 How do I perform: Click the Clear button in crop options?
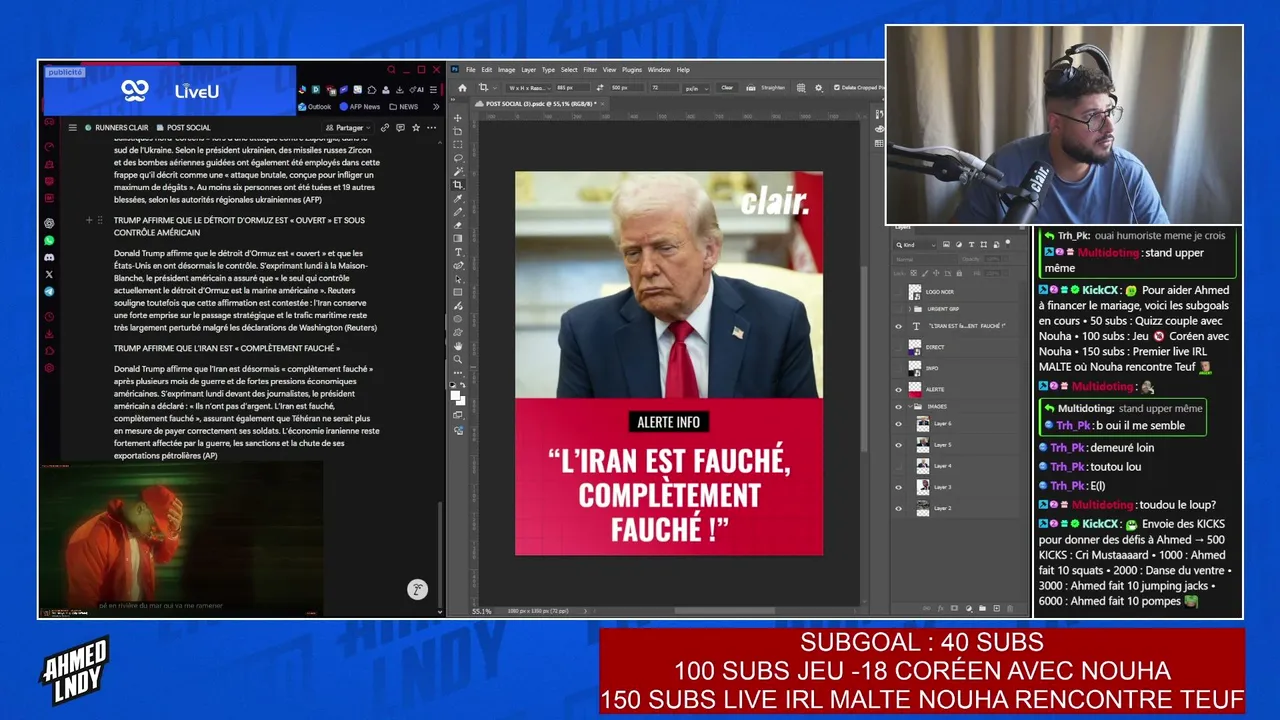pyautogui.click(x=727, y=88)
